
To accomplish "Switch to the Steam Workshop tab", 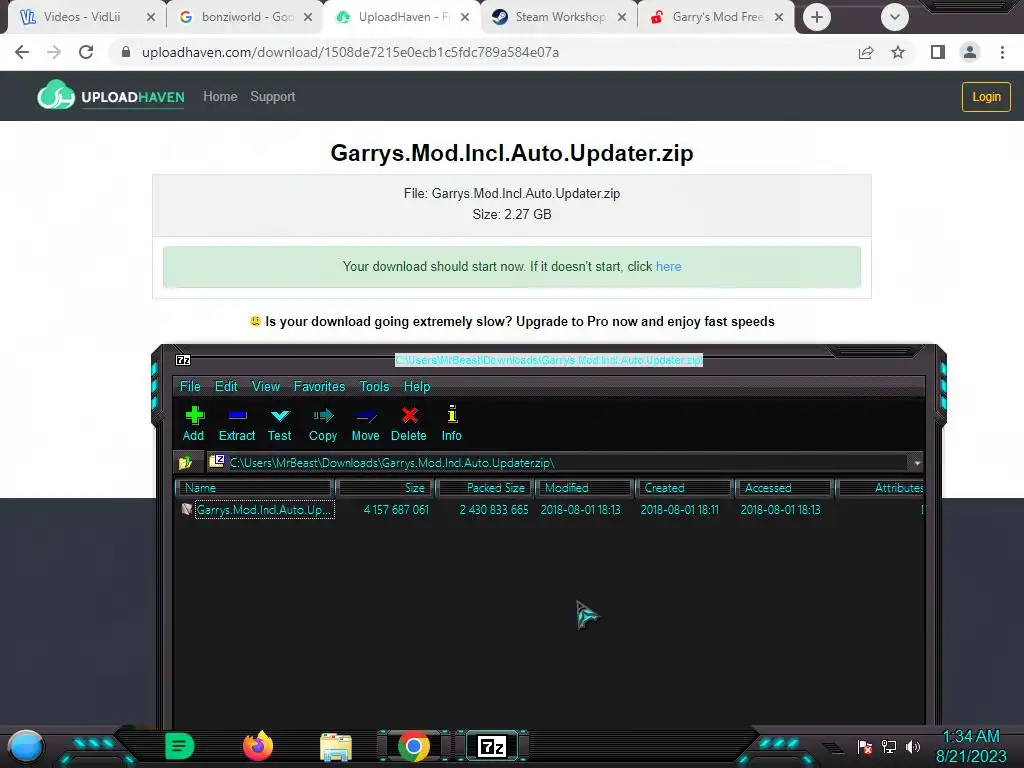I will (x=558, y=17).
